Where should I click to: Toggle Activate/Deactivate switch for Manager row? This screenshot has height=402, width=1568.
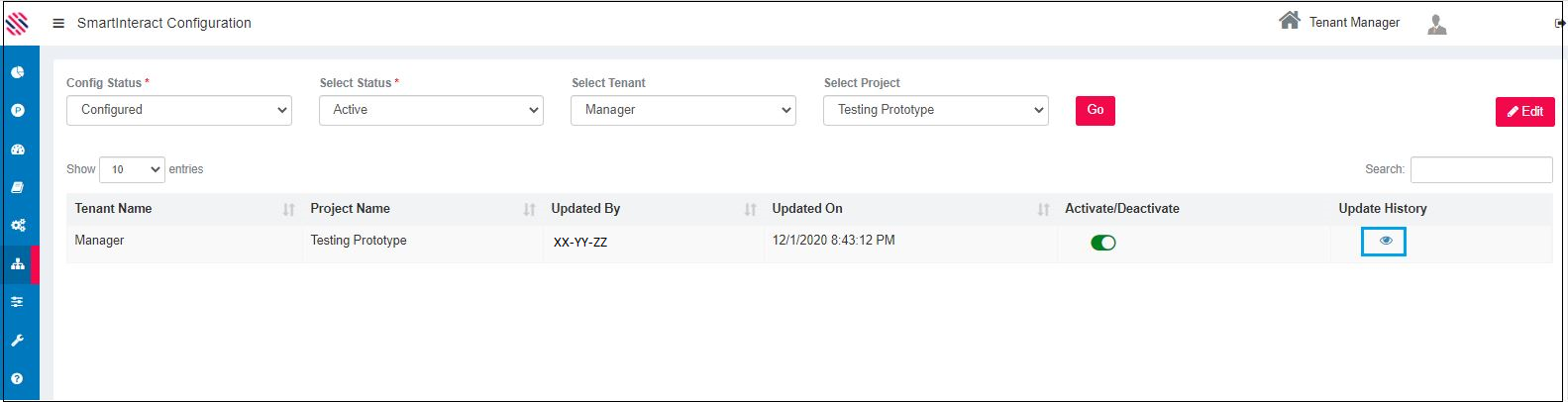[x=1102, y=243]
